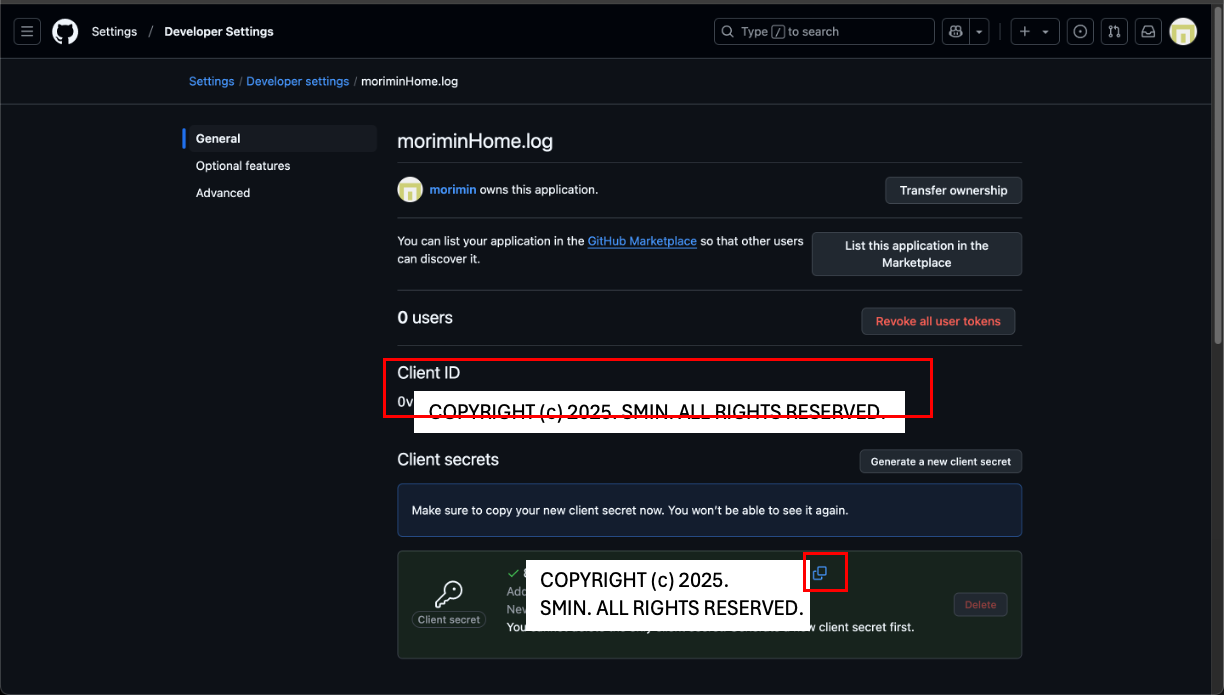Open the Copilot icon in header
Viewport: 1224px width, 696px height.
click(x=955, y=32)
